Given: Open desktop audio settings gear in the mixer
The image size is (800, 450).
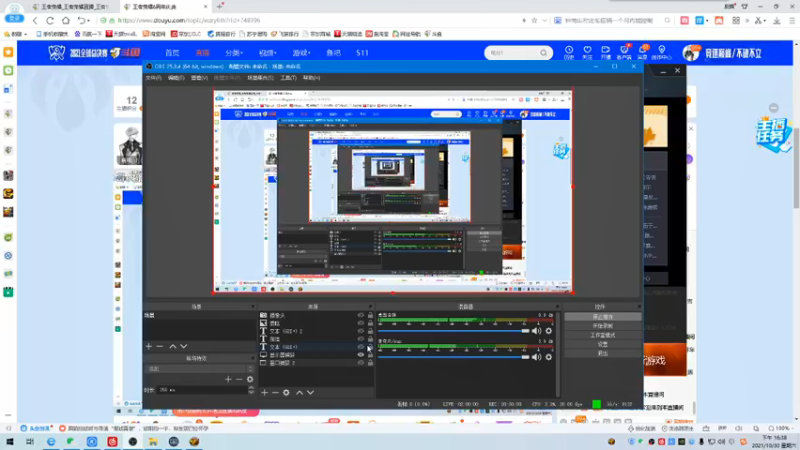Looking at the screenshot, I should pyautogui.click(x=548, y=331).
